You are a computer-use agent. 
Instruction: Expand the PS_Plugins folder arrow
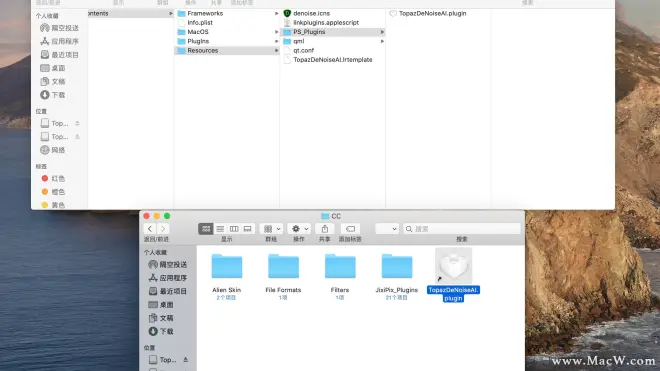pyautogui.click(x=382, y=32)
